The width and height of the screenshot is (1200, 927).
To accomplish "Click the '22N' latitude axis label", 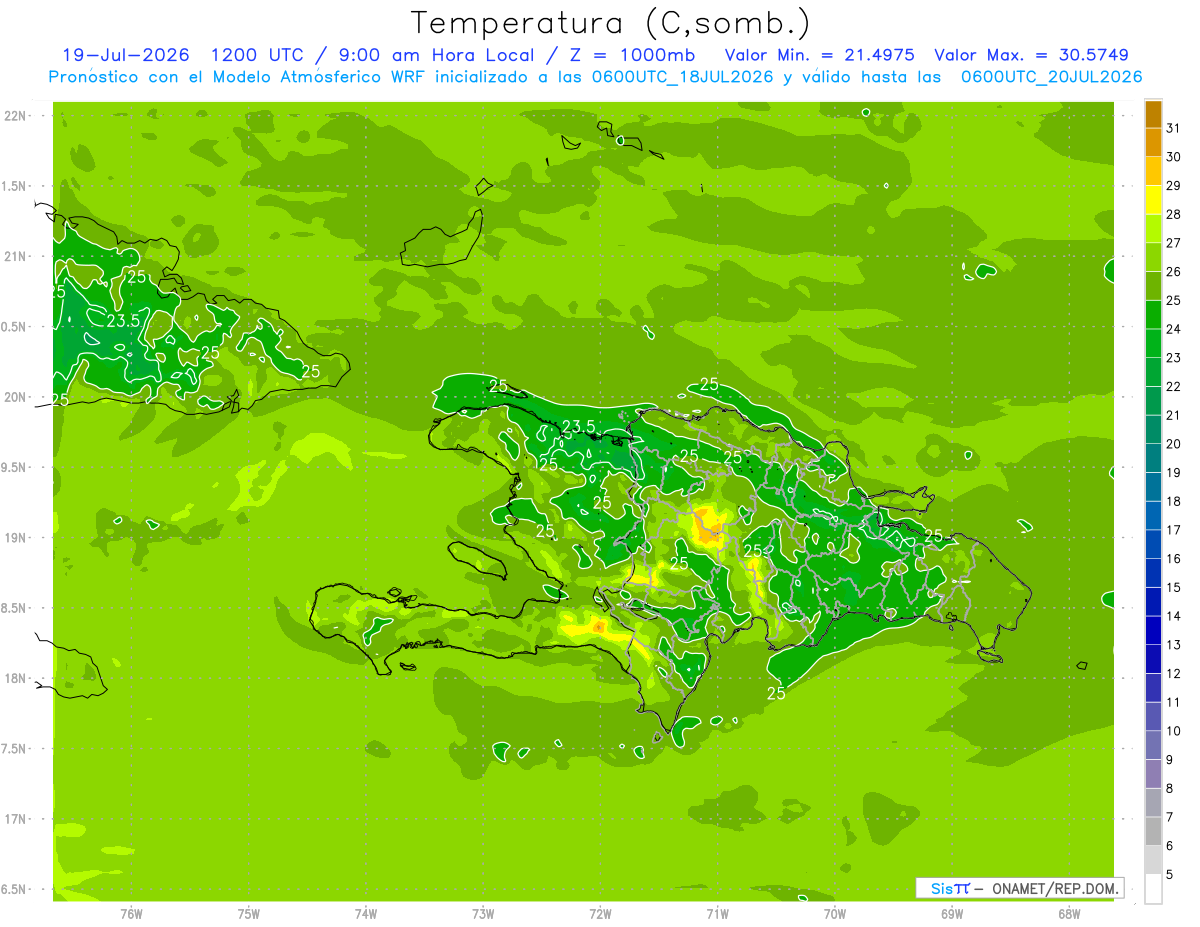I will 14,116.
